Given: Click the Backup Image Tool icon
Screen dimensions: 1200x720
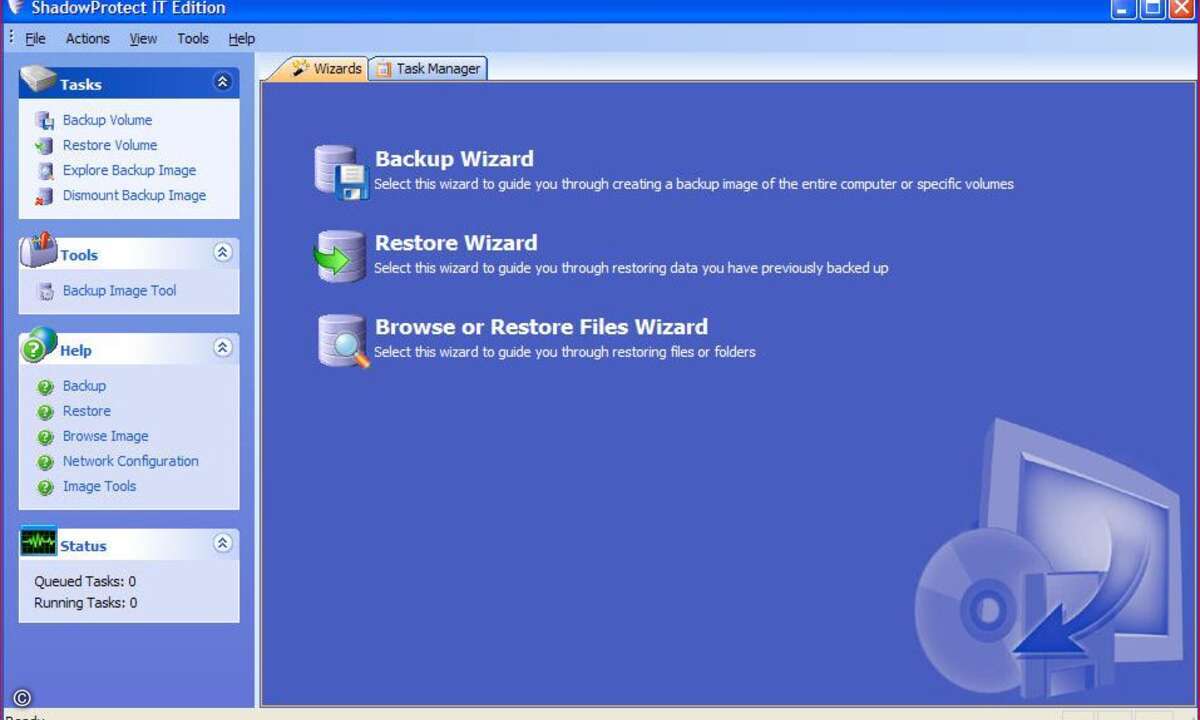Looking at the screenshot, I should tap(45, 291).
